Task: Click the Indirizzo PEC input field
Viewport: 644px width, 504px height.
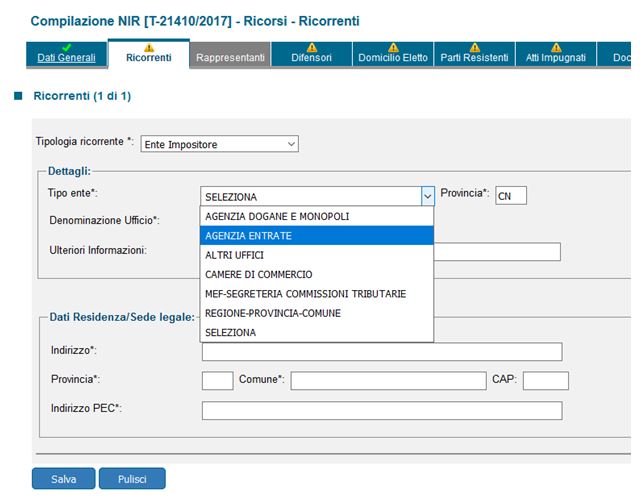Action: (381, 410)
